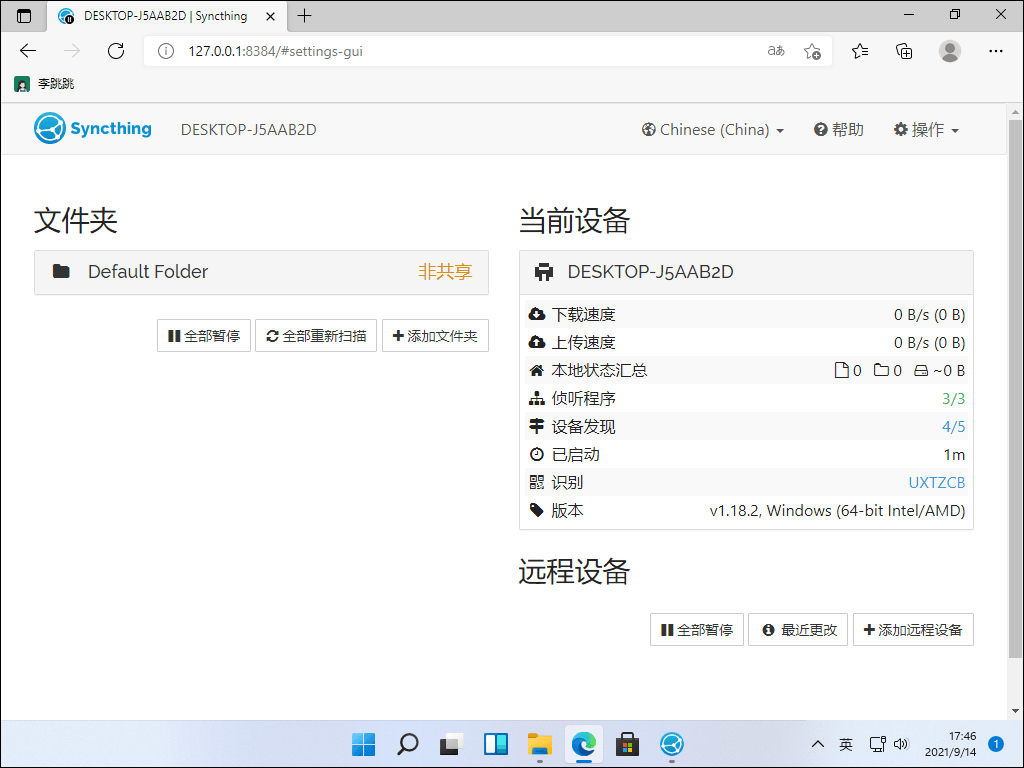Viewport: 1024px width, 768px height.
Task: Click 添加远程设备 to add remote device
Action: (x=912, y=630)
